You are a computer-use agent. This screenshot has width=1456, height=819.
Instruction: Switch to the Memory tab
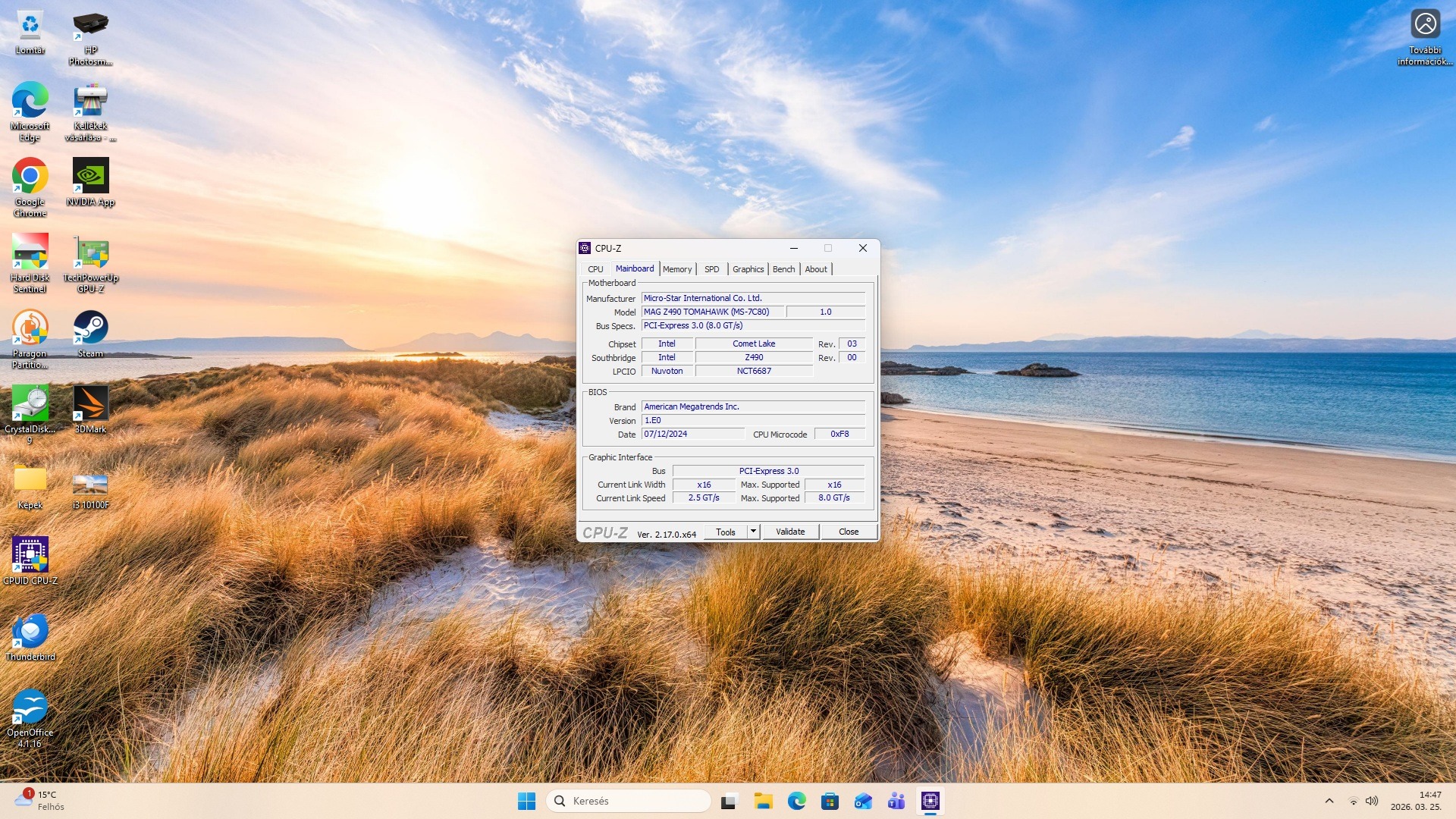[x=676, y=269]
